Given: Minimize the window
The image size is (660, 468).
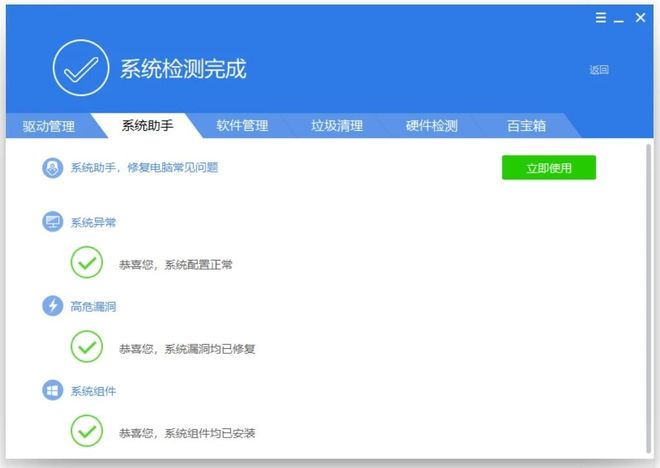Looking at the screenshot, I should point(618,20).
